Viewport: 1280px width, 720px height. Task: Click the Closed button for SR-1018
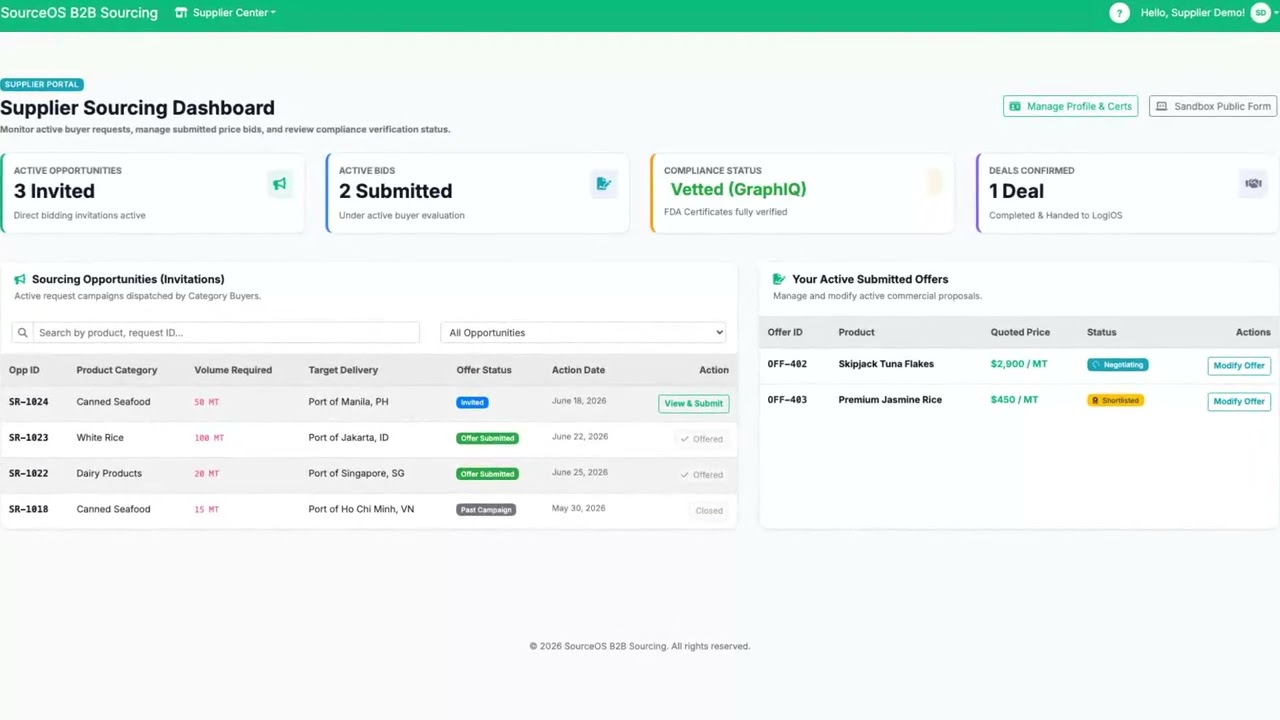coord(709,511)
